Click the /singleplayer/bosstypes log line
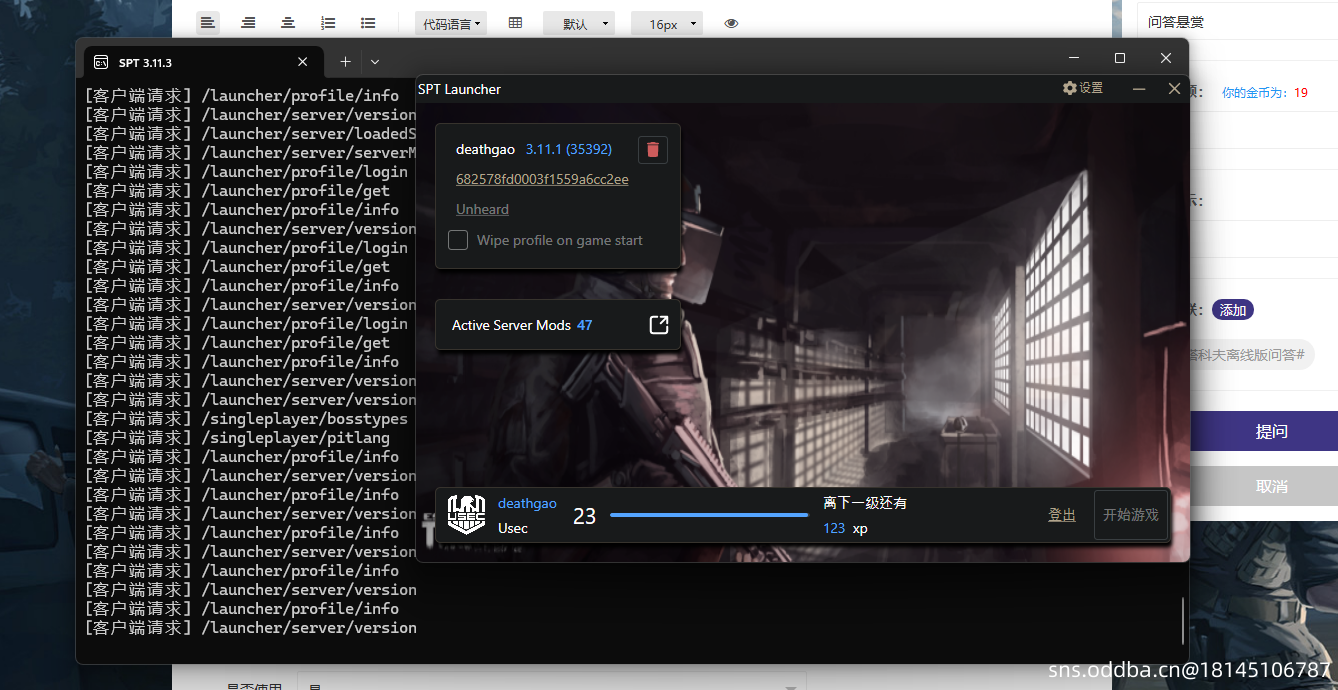 [246, 418]
